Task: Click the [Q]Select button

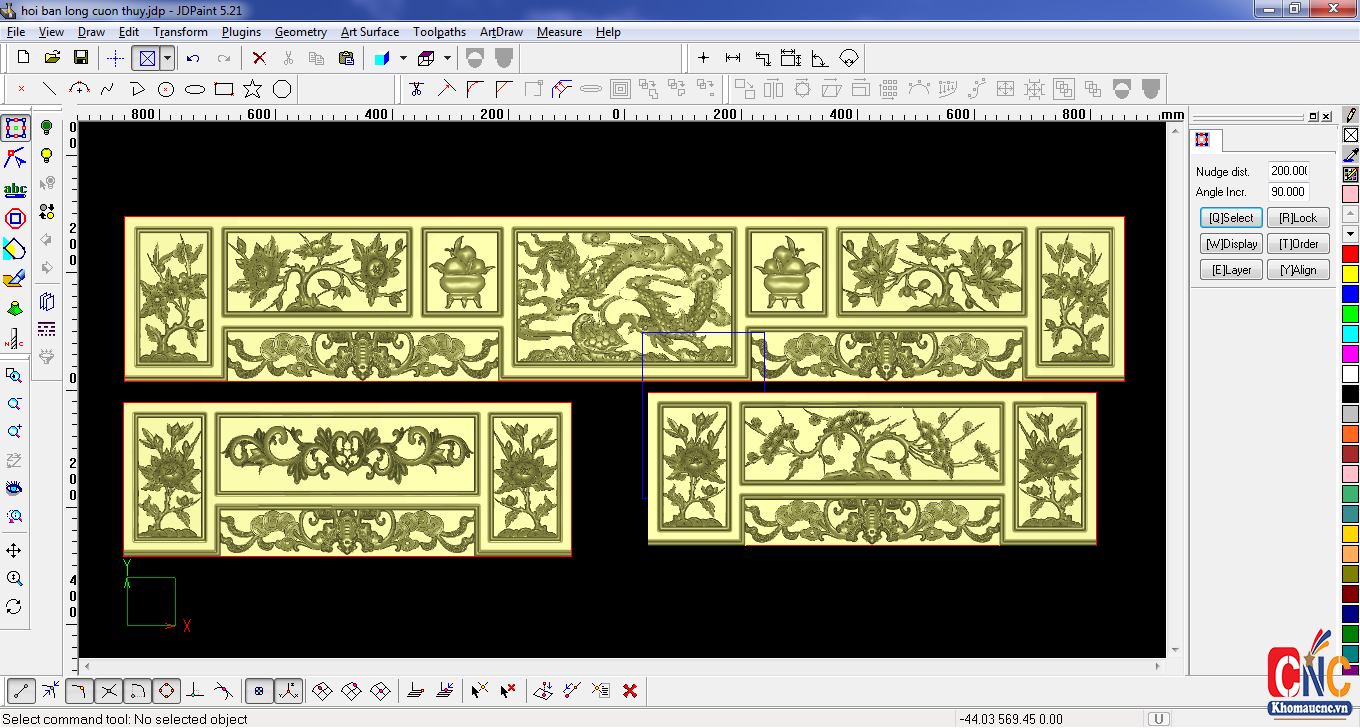Action: click(1230, 218)
